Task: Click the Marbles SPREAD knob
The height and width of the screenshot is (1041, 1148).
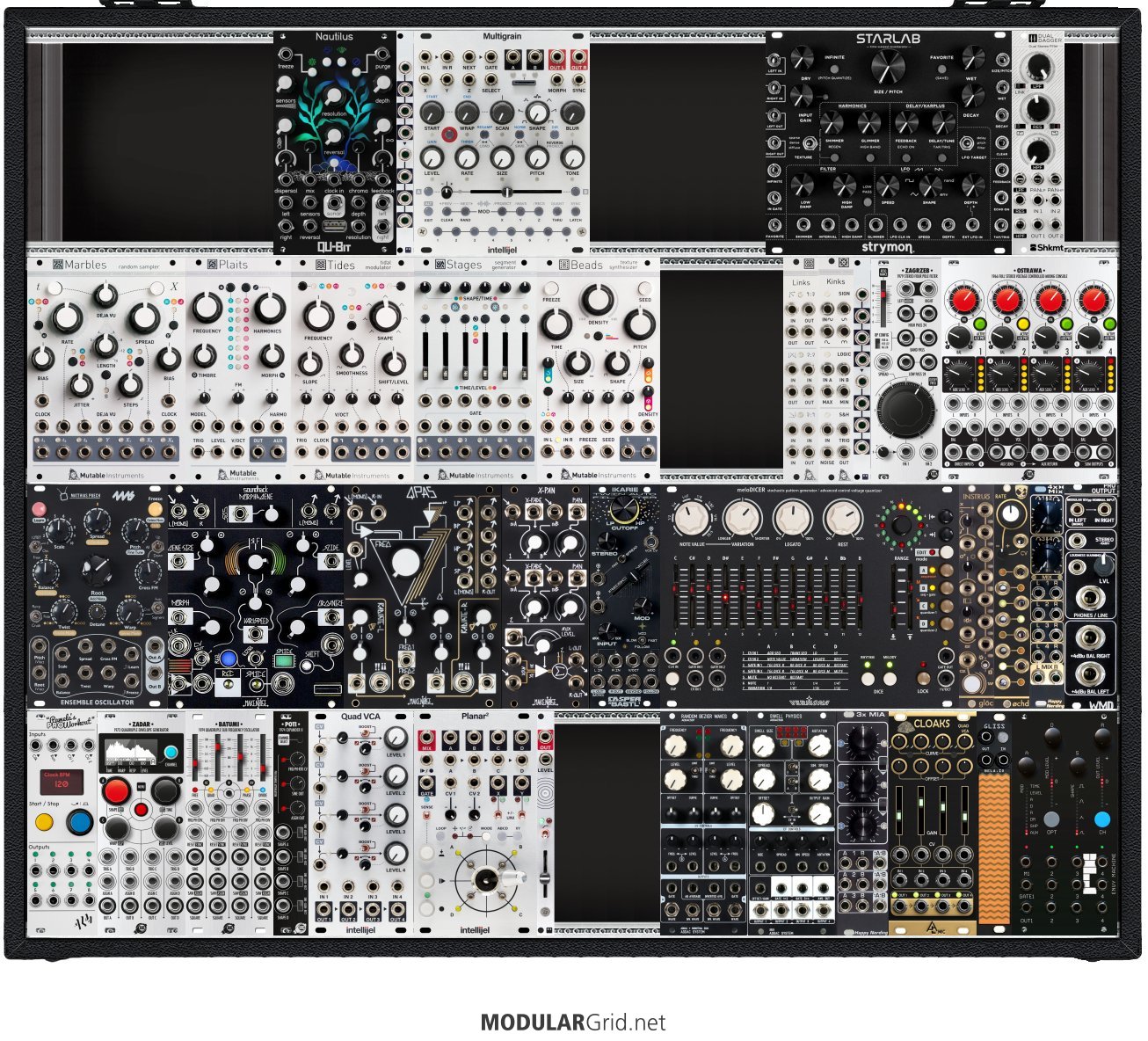Action: 145,318
